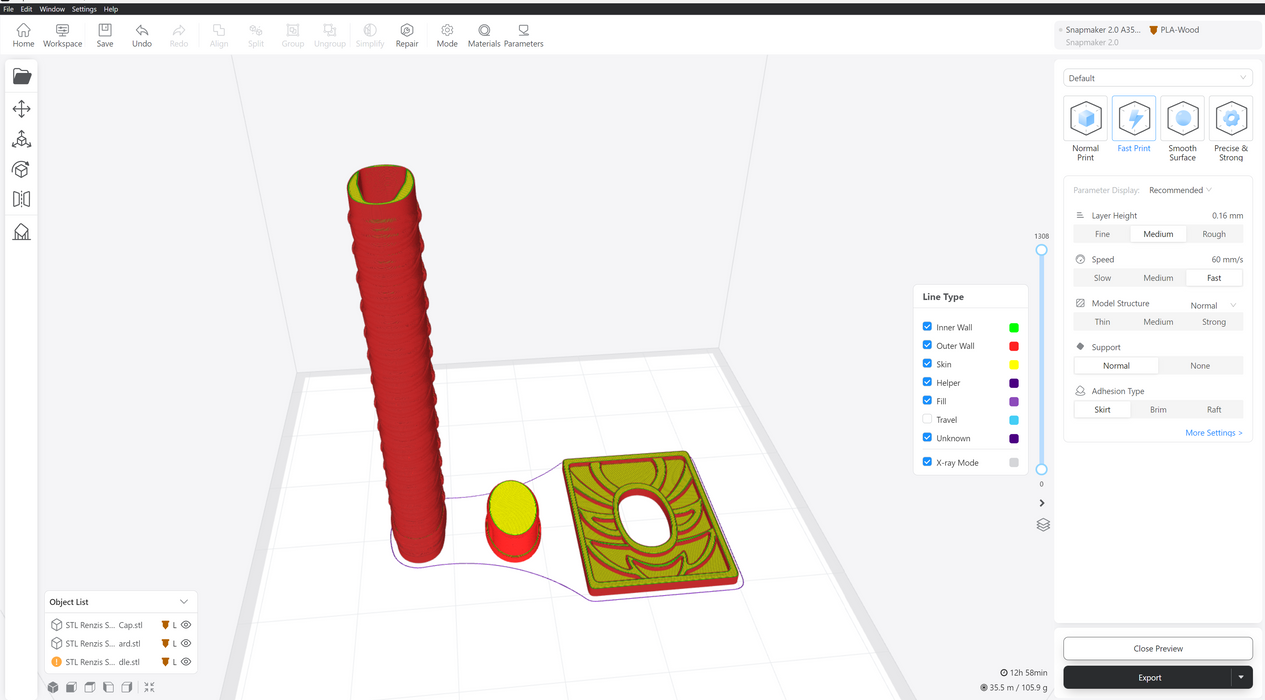The image size is (1265, 700).
Task: Expand the Parameter Display Recommended dropdown
Action: [x=1180, y=190]
